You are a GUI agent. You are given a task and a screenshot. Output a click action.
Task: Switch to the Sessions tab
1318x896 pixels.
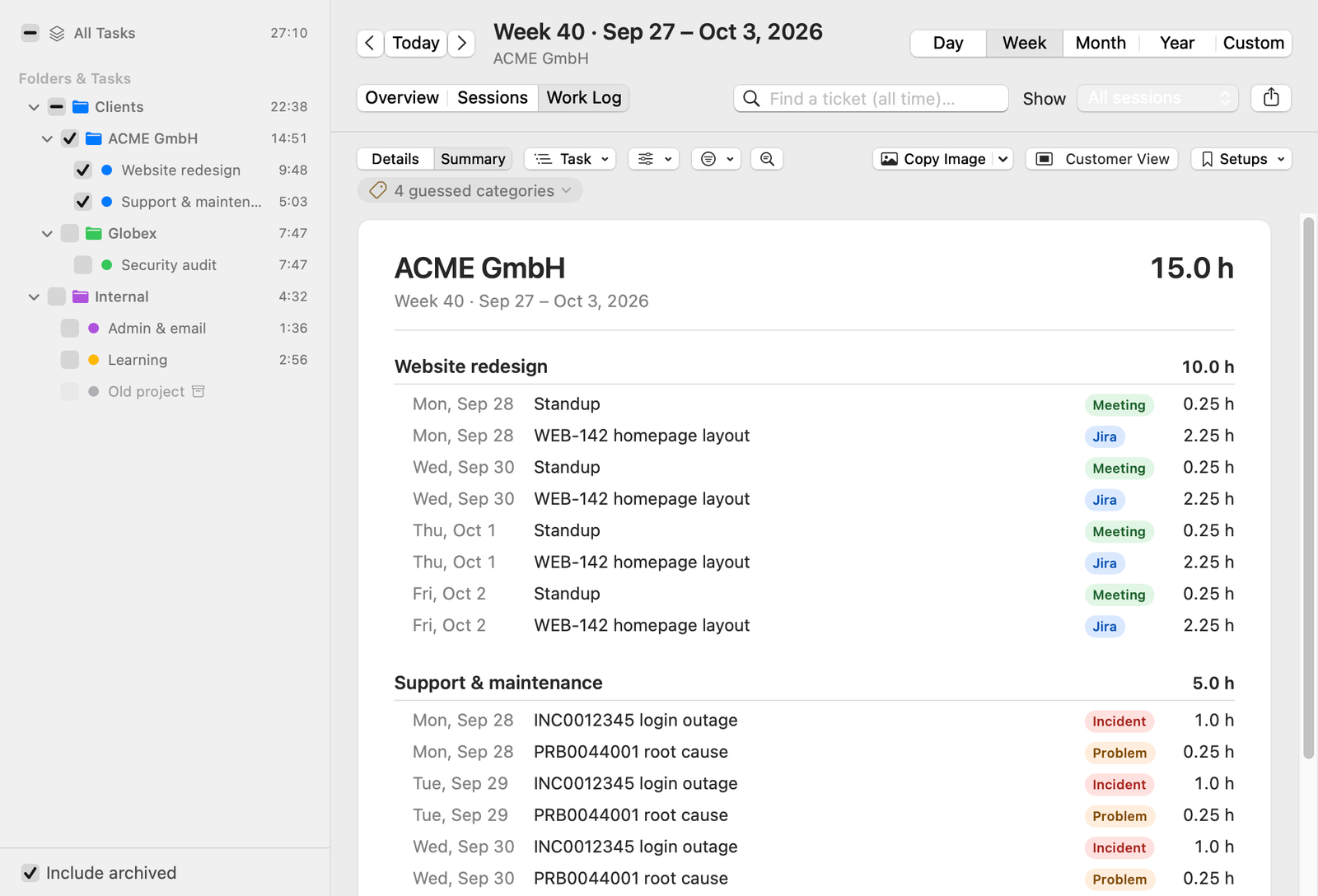tap(493, 98)
